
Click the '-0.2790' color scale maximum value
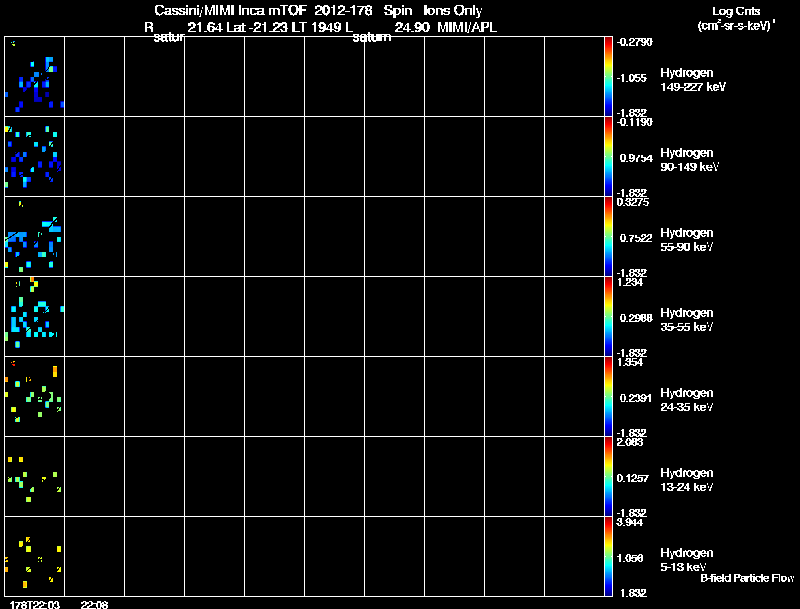(635, 42)
